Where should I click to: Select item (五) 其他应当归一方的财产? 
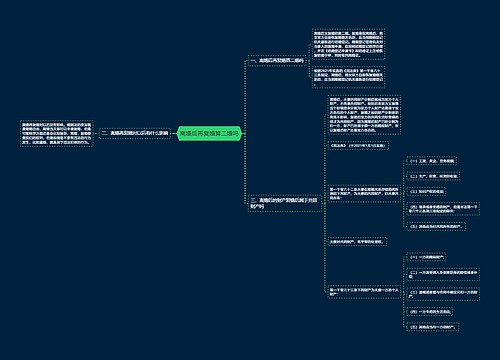click(x=433, y=327)
